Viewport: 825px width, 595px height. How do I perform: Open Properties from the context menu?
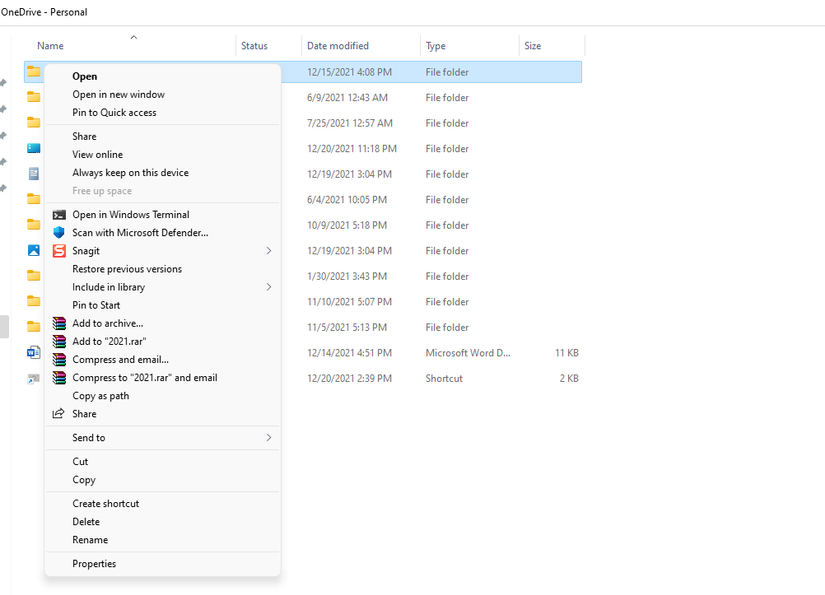tap(94, 563)
